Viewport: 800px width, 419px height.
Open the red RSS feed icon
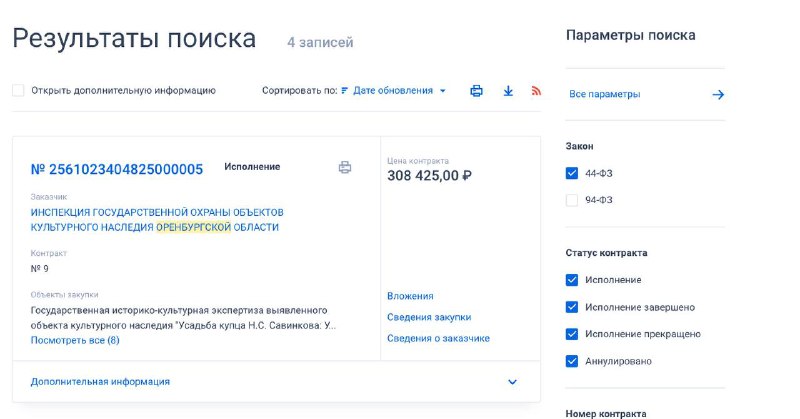(536, 91)
